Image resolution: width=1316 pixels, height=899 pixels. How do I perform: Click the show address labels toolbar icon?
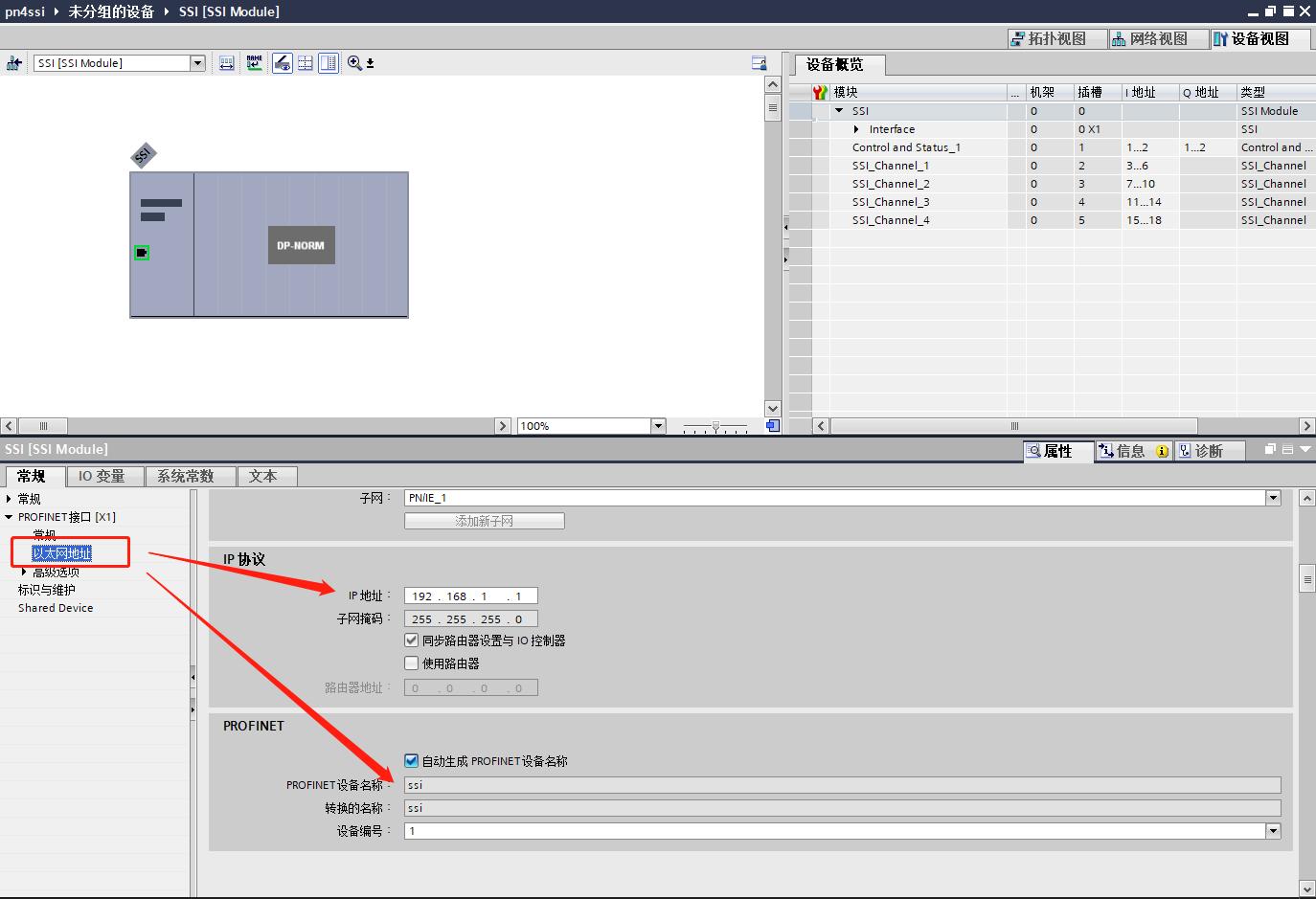pos(227,63)
